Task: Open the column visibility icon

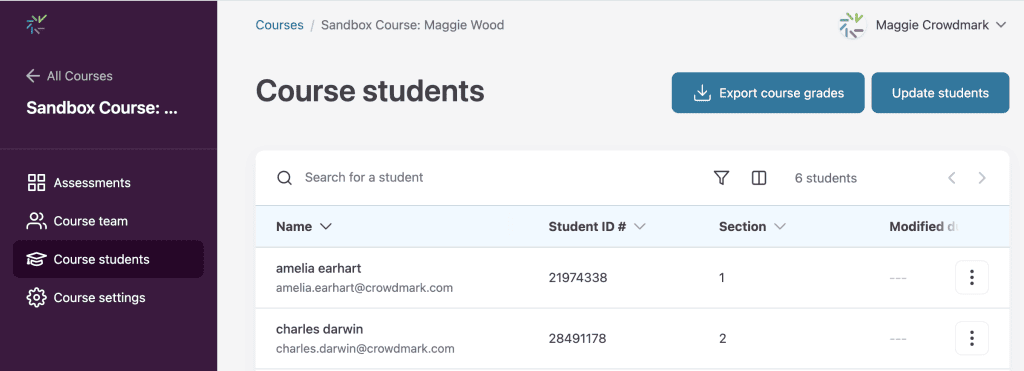Action: coord(759,178)
